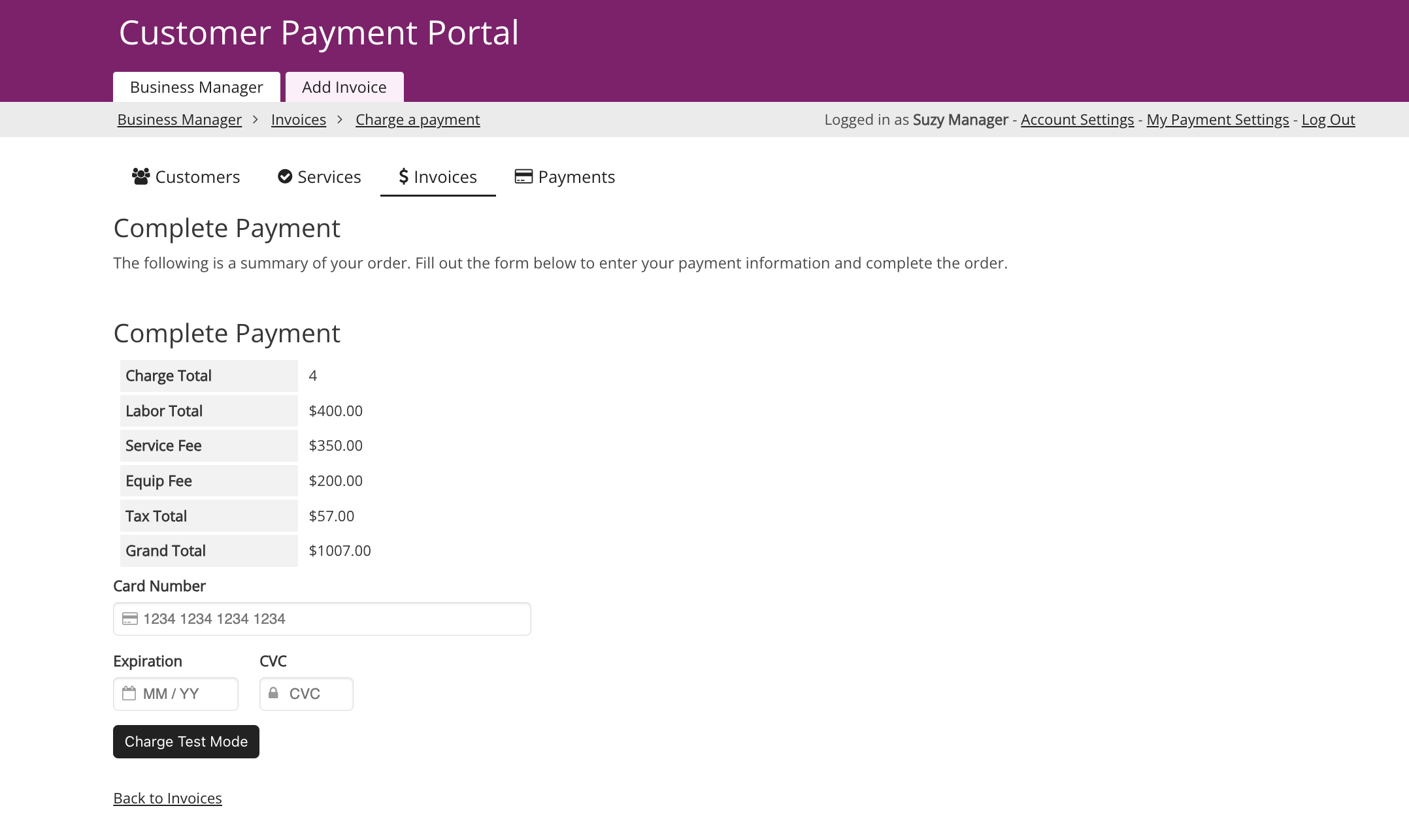Focus the Card Number input field
This screenshot has height=840, width=1409.
[x=322, y=619]
